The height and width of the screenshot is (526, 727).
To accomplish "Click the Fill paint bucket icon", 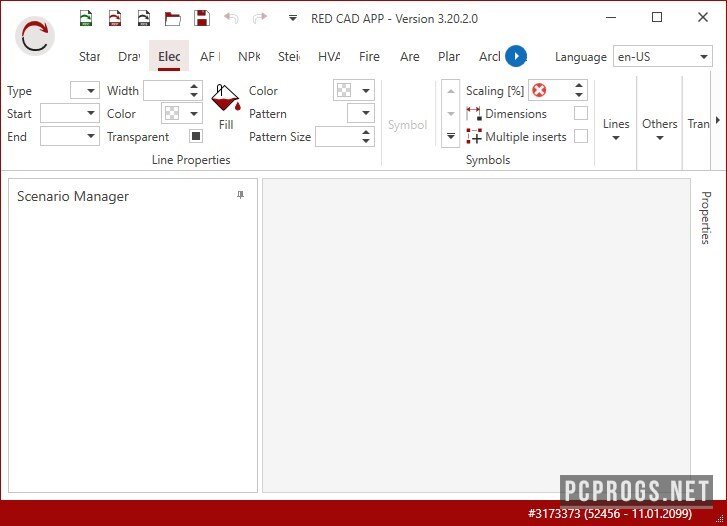I will coord(226,98).
